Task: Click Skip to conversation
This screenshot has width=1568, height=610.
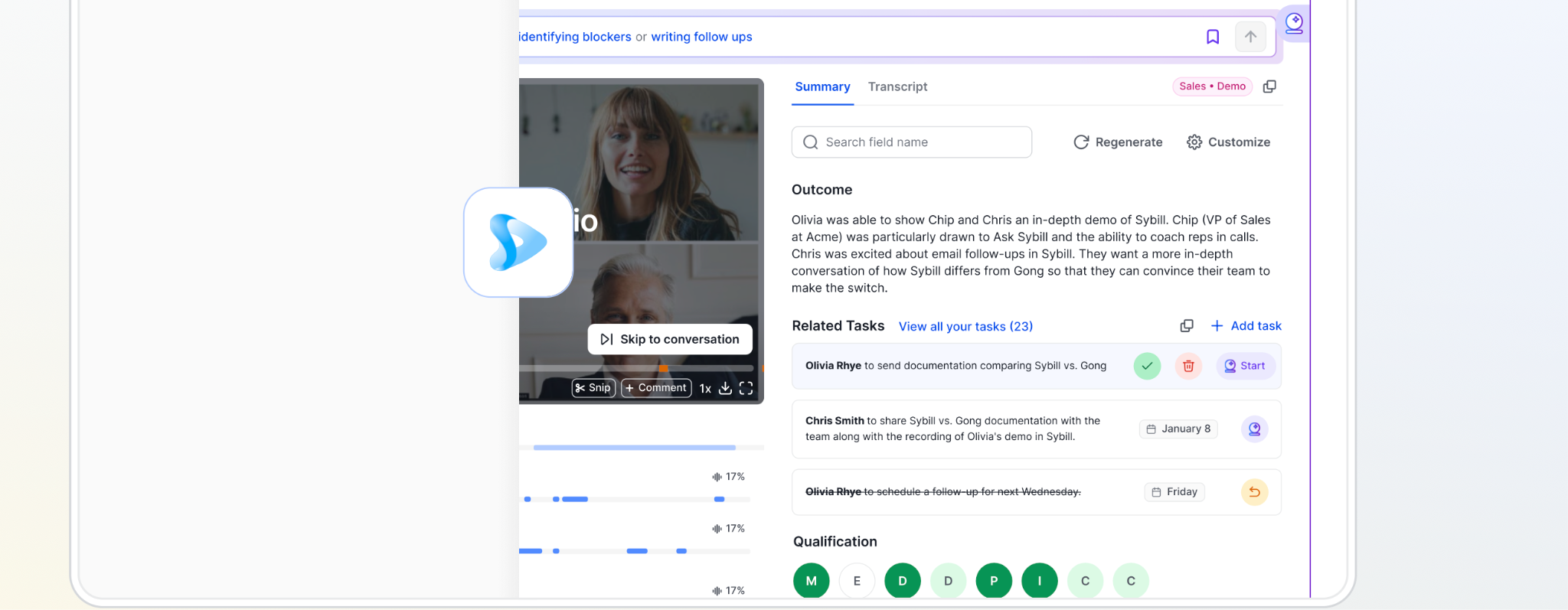Action: point(670,339)
